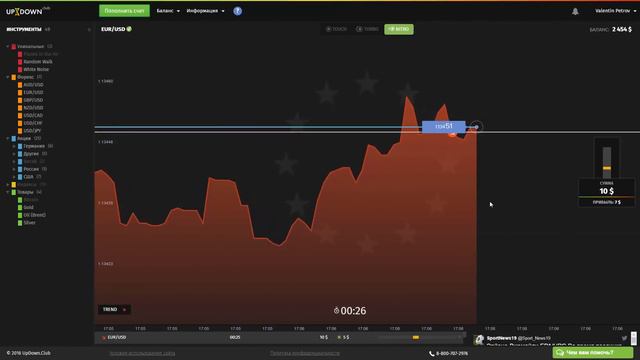
Task: Click the account balance 2 454 $ text
Action: 622,29
